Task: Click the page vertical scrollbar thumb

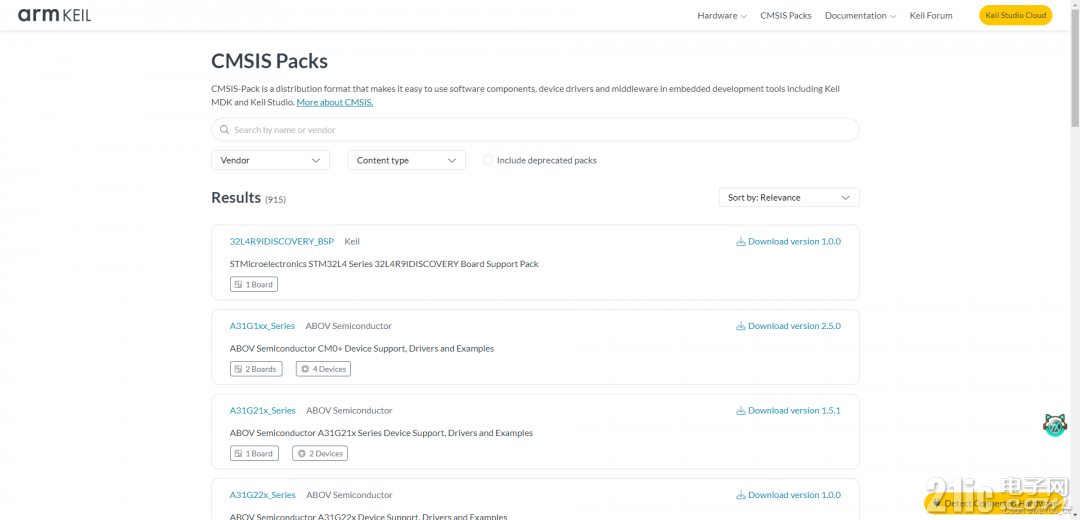Action: (x=1075, y=67)
